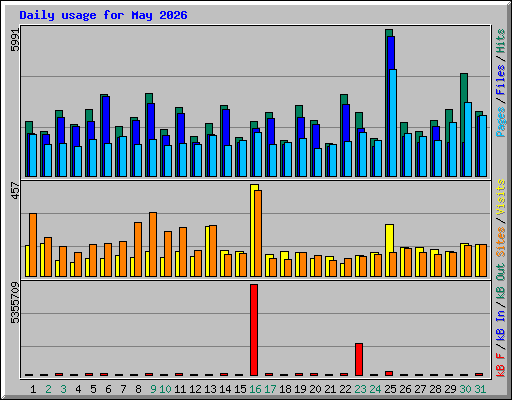Click day label 20 on x-axis
Image resolution: width=512 pixels, height=400 pixels.
315,389
